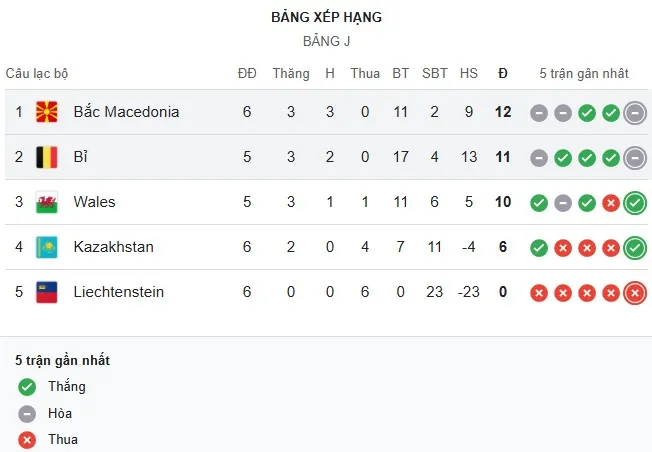The width and height of the screenshot is (652, 452).
Task: Click Liechtenstein's latest circled loss icon
Action: tap(634, 293)
